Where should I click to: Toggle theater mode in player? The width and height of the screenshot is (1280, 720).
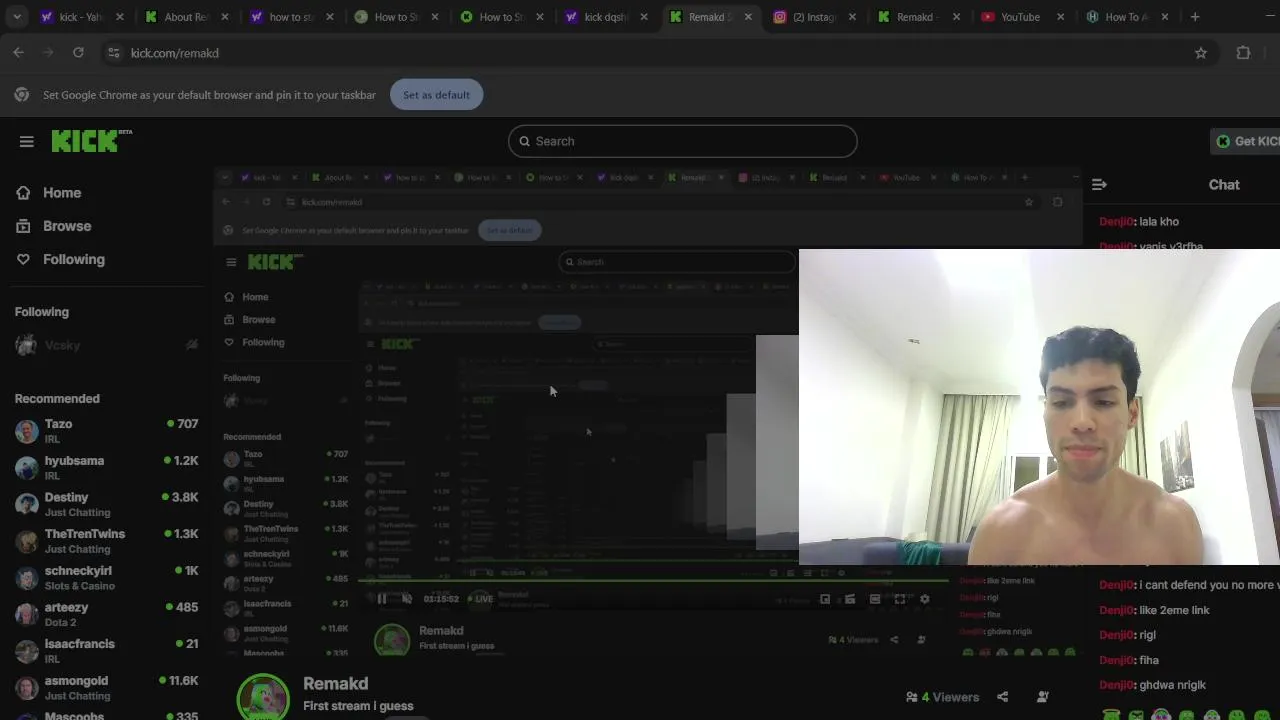tap(874, 599)
